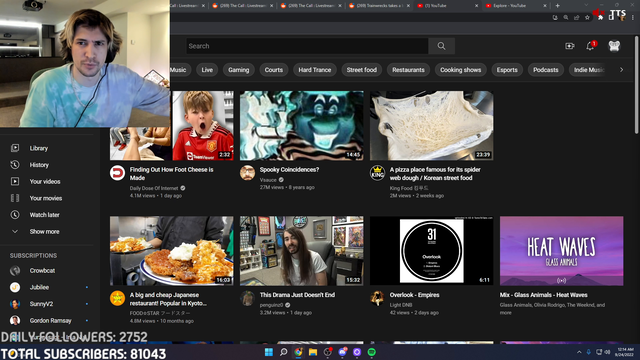Click the FOOD STAR channel avatar
Screen dimensions: 640x360
(118, 298)
